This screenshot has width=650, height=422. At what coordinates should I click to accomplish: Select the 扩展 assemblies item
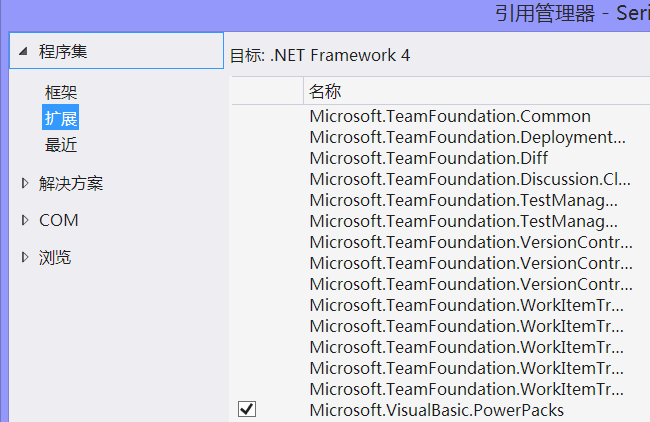click(61, 118)
